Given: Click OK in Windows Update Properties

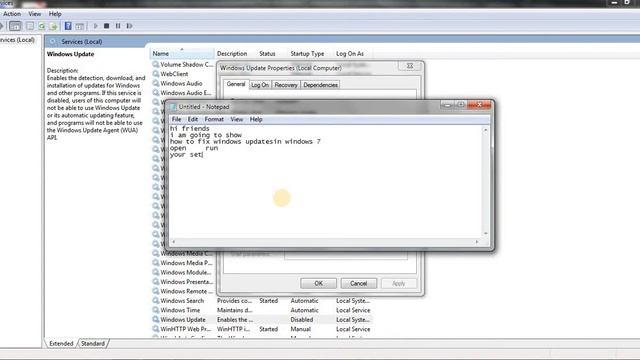Looking at the screenshot, I should click(318, 283).
